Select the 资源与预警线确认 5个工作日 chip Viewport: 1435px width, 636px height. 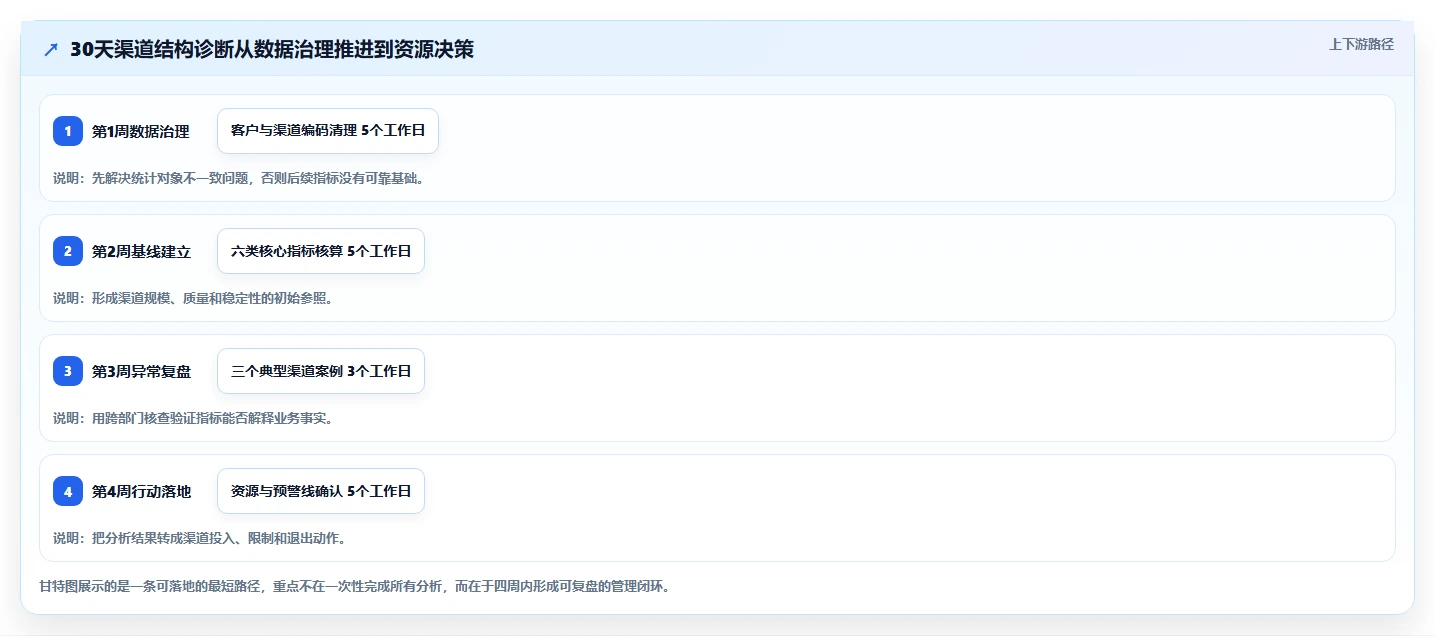[x=321, y=491]
